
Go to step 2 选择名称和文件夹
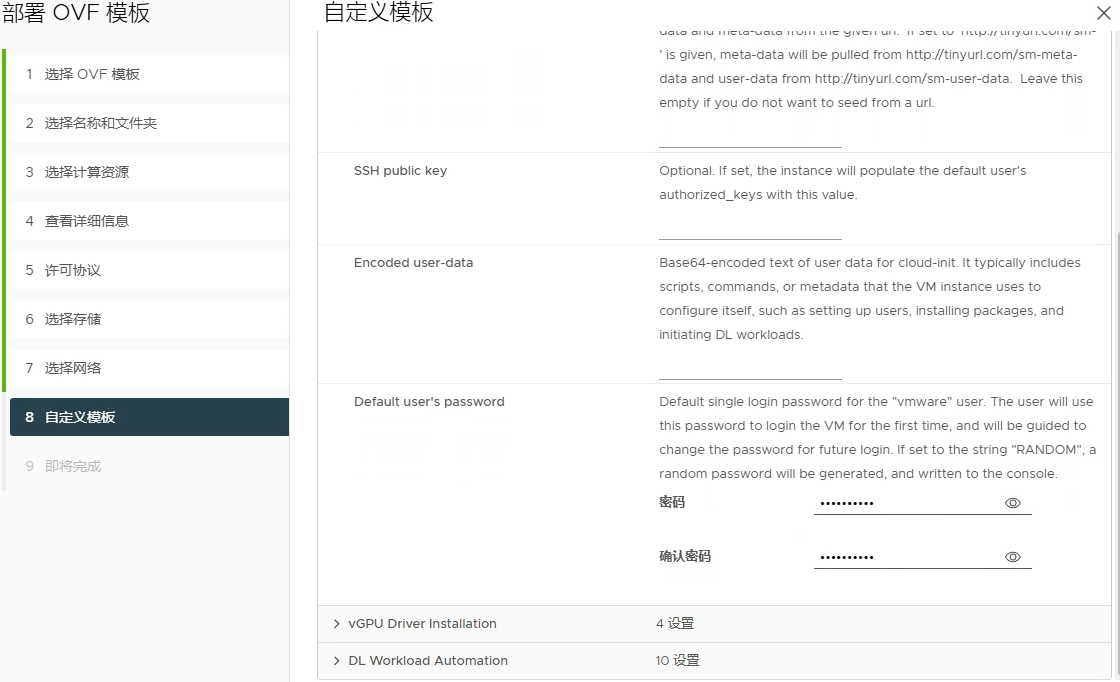click(100, 123)
